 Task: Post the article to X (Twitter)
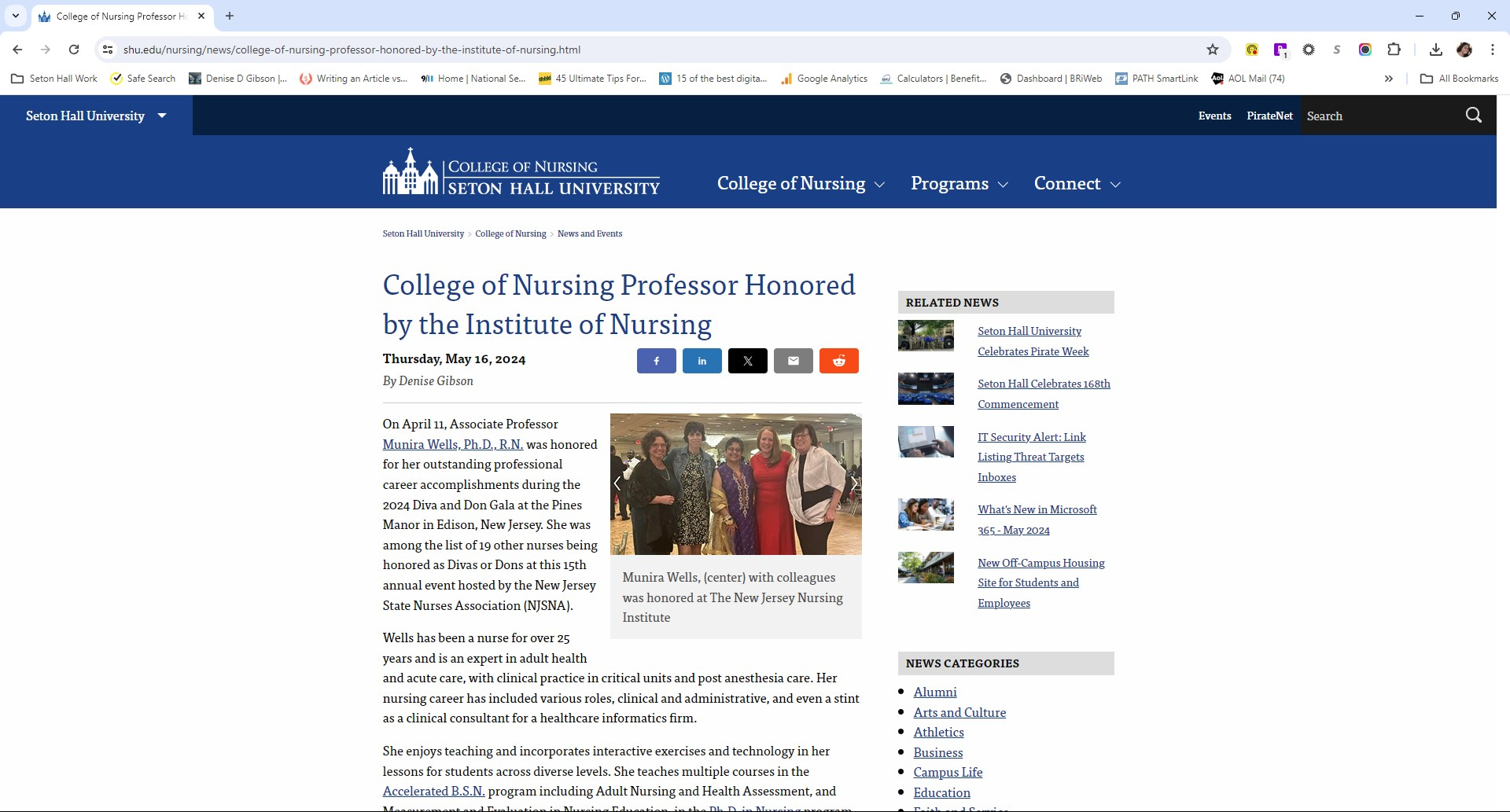(x=747, y=361)
